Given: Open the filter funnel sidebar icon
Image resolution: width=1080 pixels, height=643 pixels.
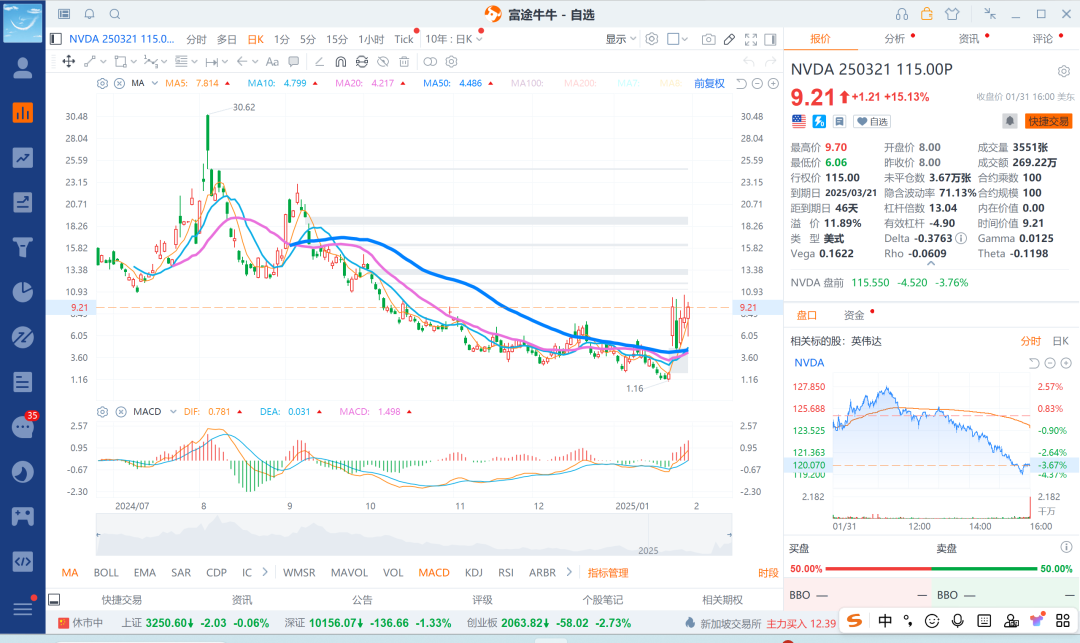Looking at the screenshot, I should [23, 247].
